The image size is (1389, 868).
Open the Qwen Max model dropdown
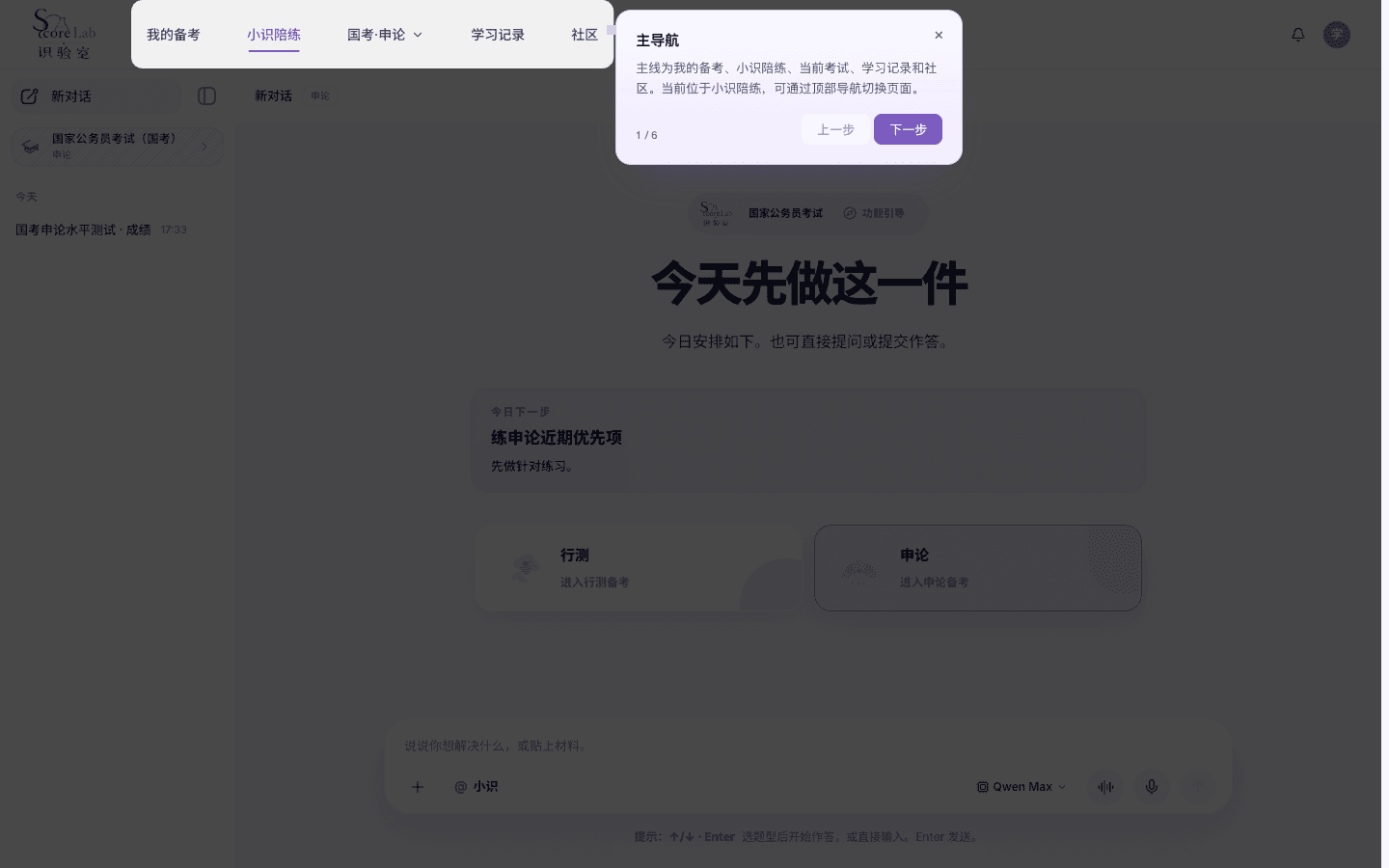pos(1021,787)
